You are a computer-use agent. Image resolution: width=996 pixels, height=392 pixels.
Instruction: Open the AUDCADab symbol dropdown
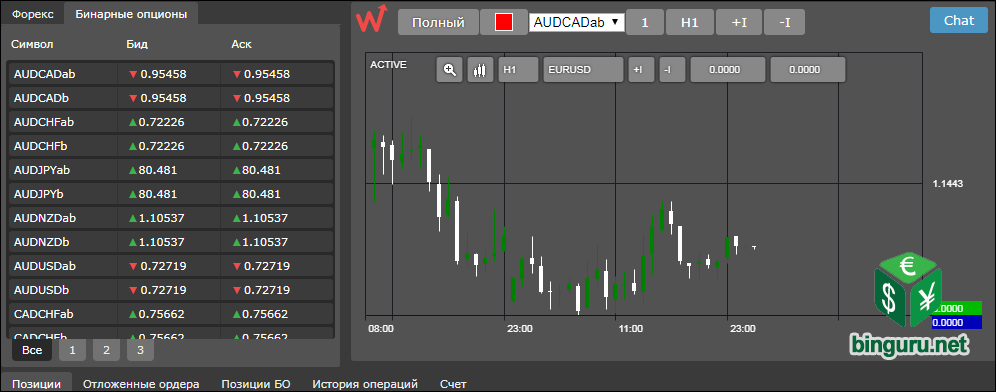[x=577, y=22]
